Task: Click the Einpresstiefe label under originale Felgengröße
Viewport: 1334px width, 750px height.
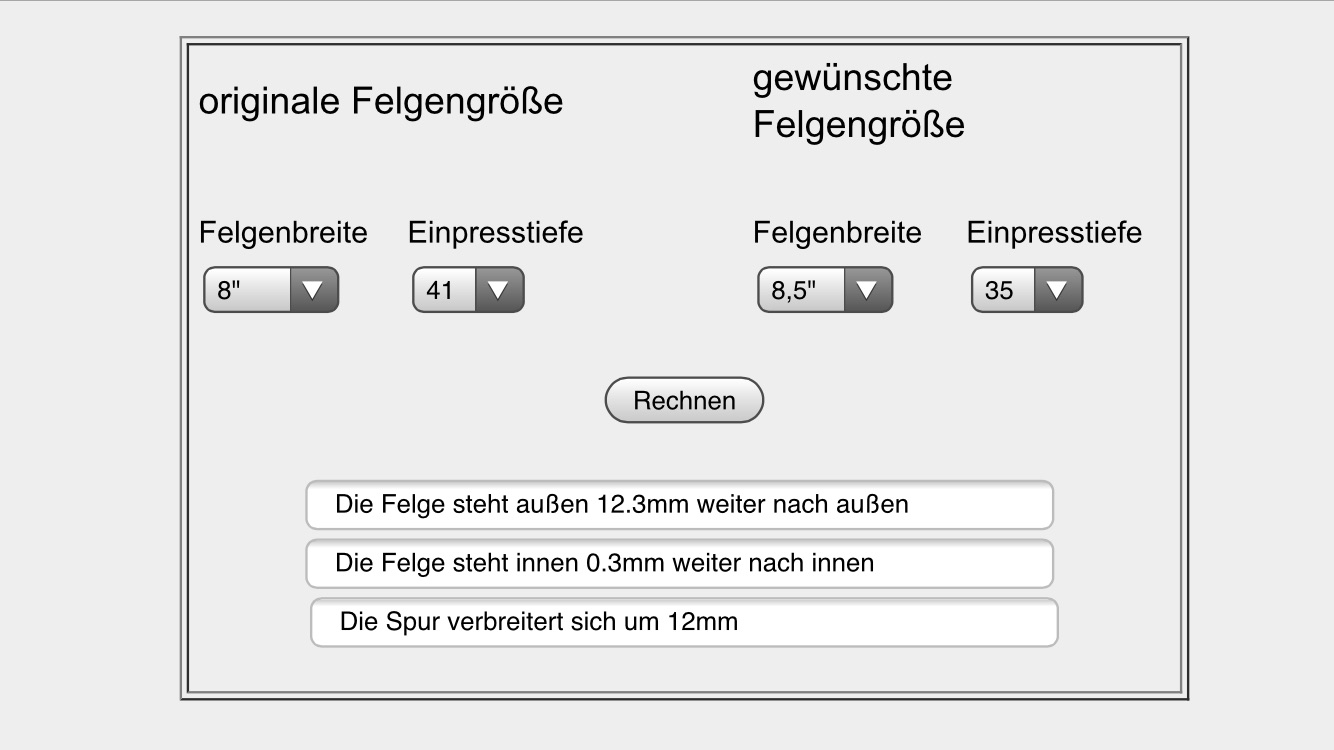Action: coord(495,233)
